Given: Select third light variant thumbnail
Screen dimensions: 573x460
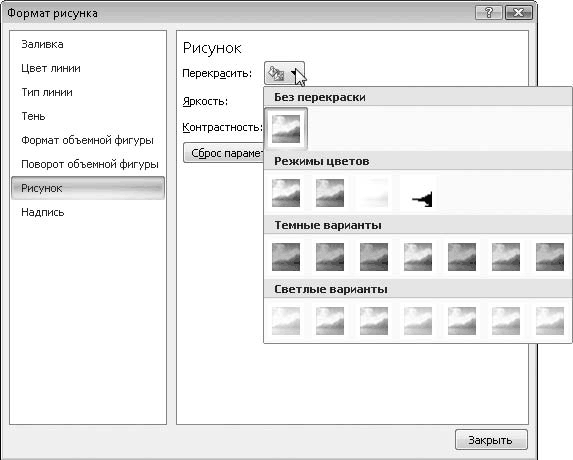Looking at the screenshot, I should click(374, 321).
